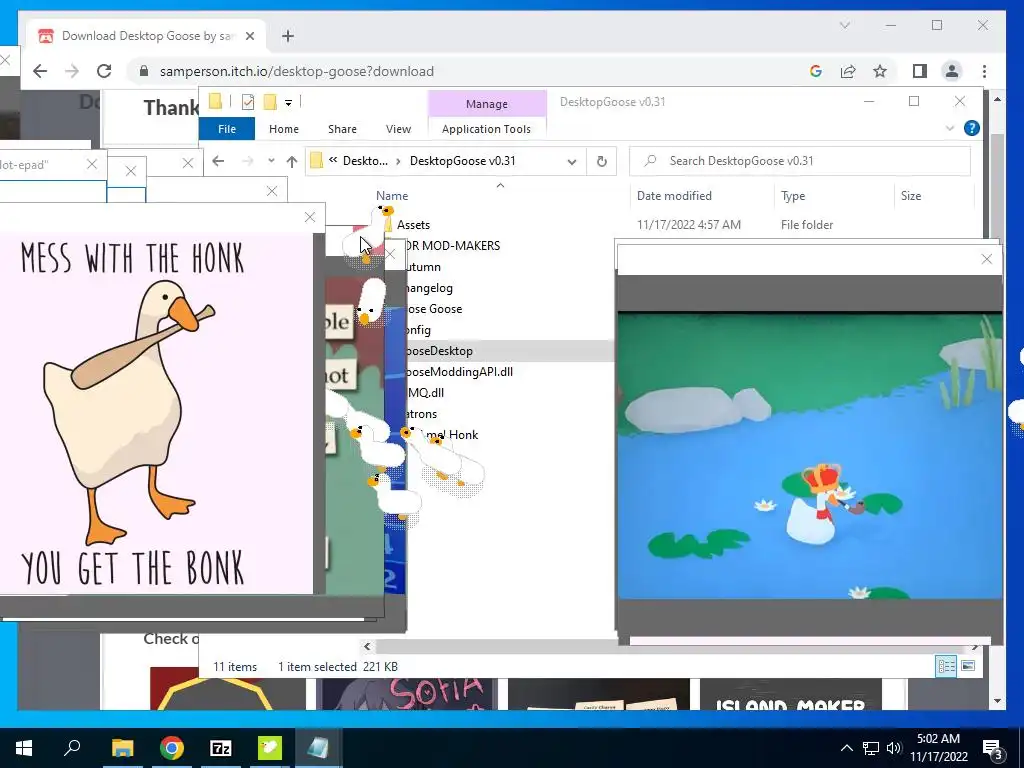The image size is (1024, 768).
Task: Sort files by Name column
Action: click(392, 195)
